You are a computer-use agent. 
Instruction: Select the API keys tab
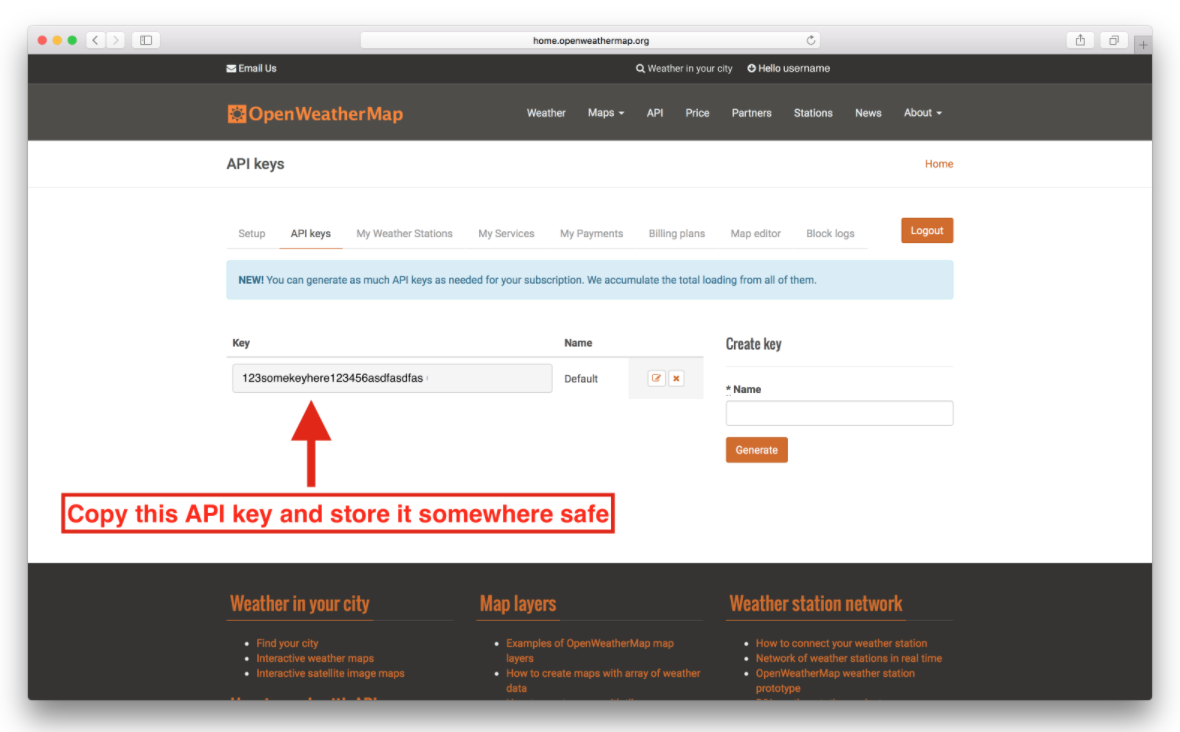(310, 233)
